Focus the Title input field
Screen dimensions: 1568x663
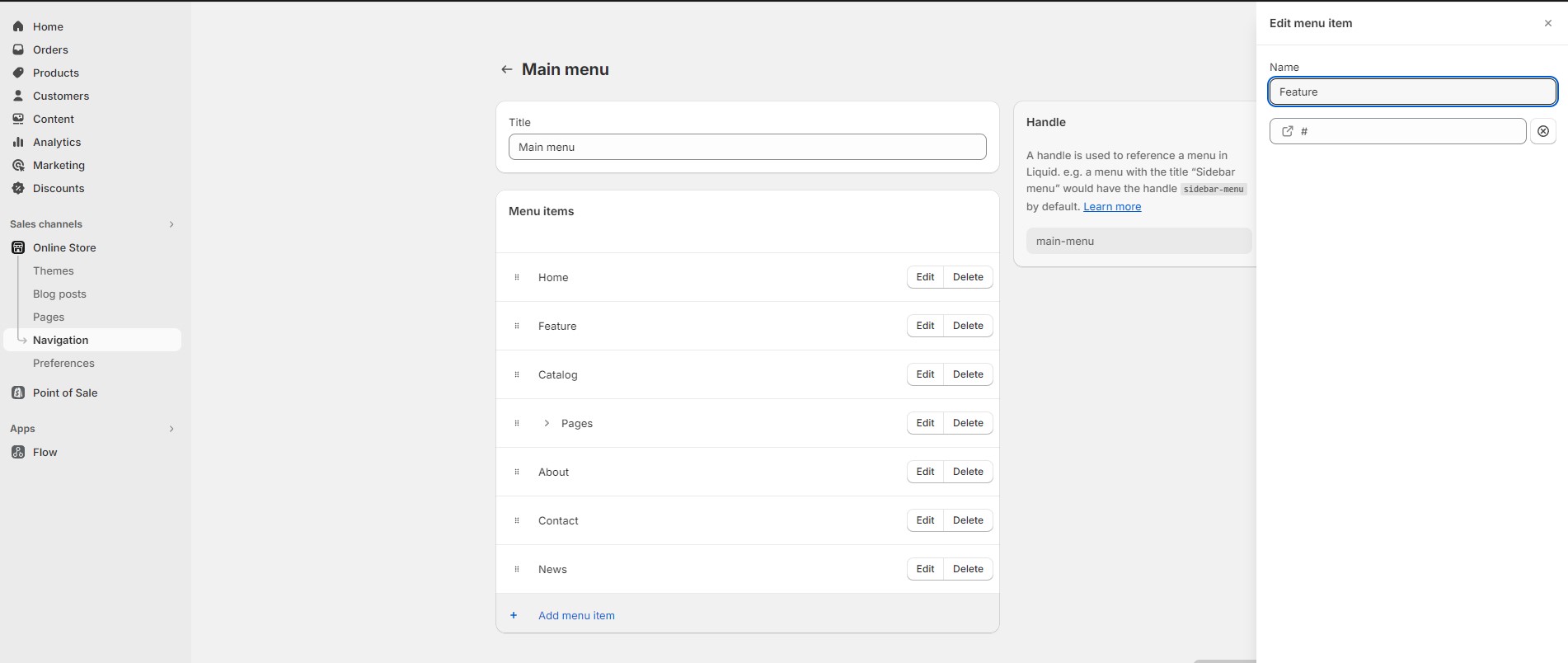[748, 147]
